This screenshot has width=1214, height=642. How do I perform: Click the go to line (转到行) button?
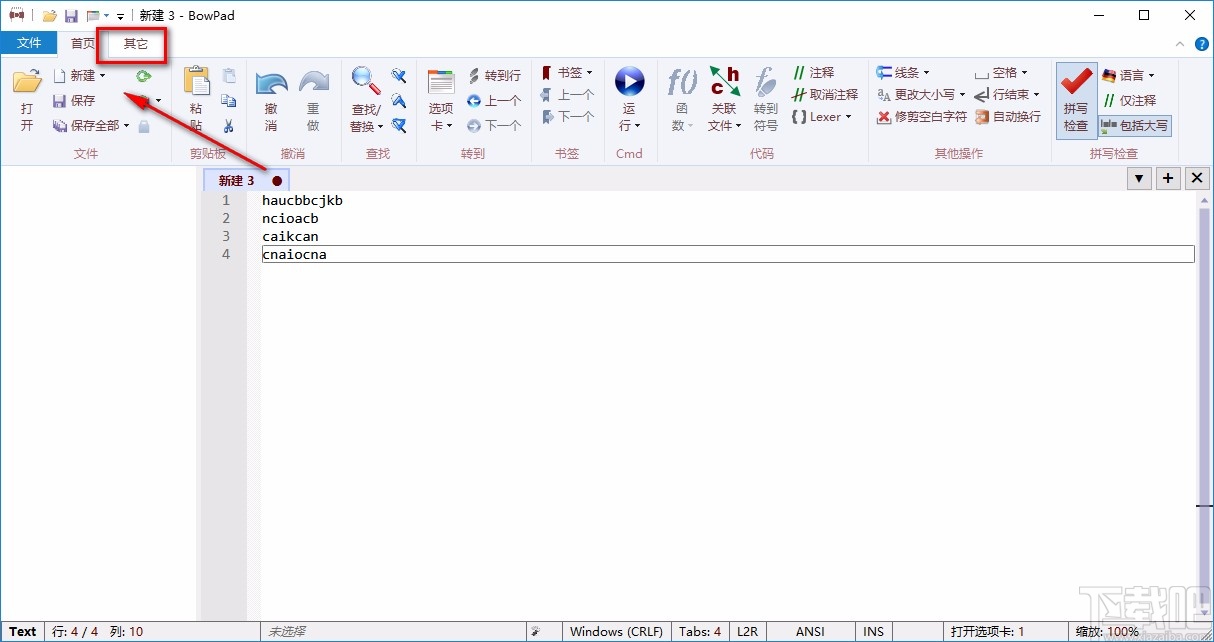[494, 75]
